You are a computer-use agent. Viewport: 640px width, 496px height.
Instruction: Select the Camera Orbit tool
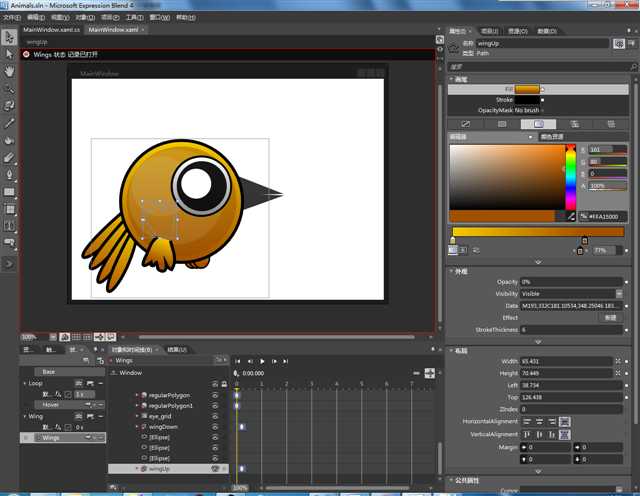click(9, 105)
